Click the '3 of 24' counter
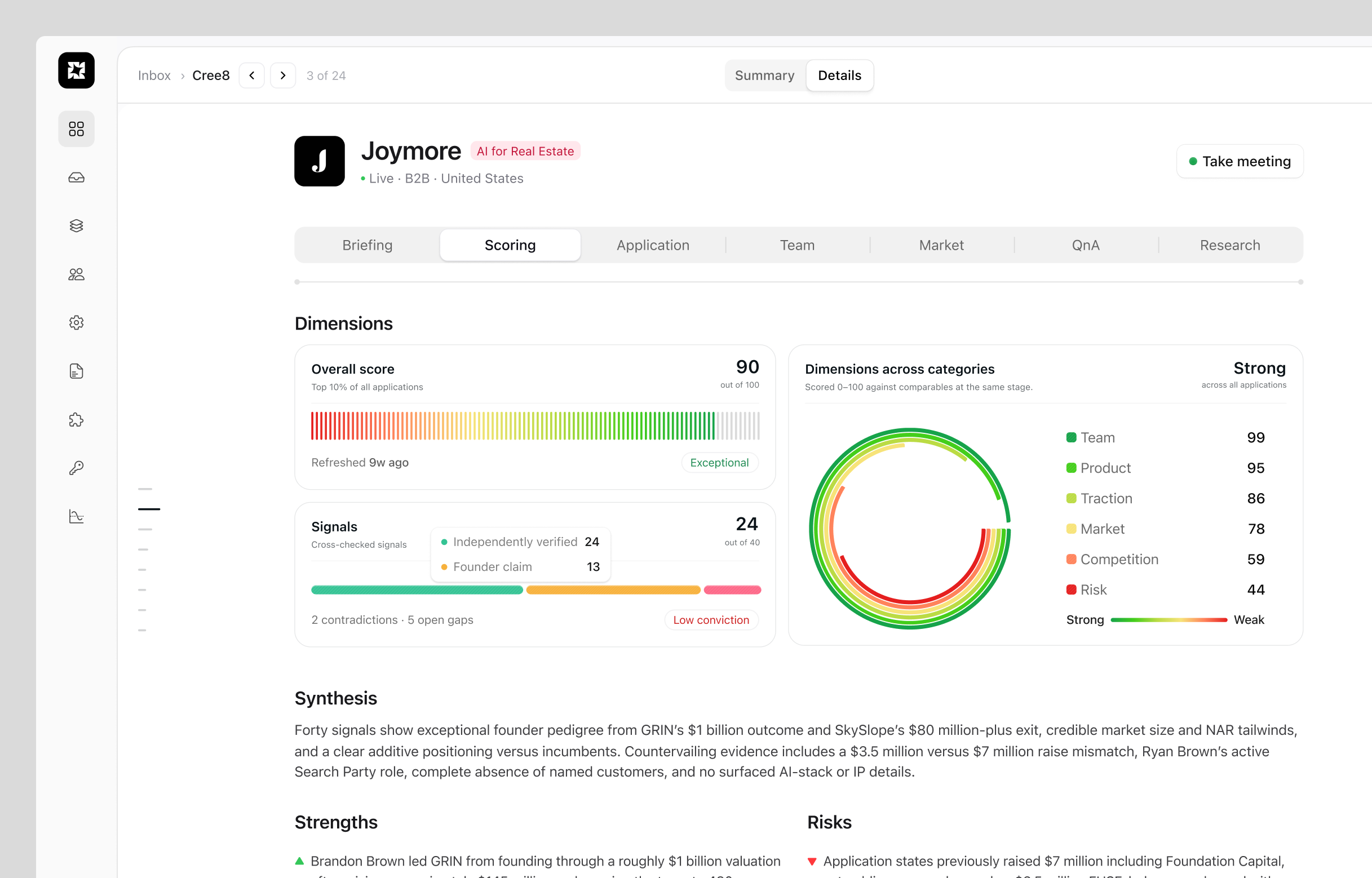Image resolution: width=1372 pixels, height=878 pixels. [326, 76]
